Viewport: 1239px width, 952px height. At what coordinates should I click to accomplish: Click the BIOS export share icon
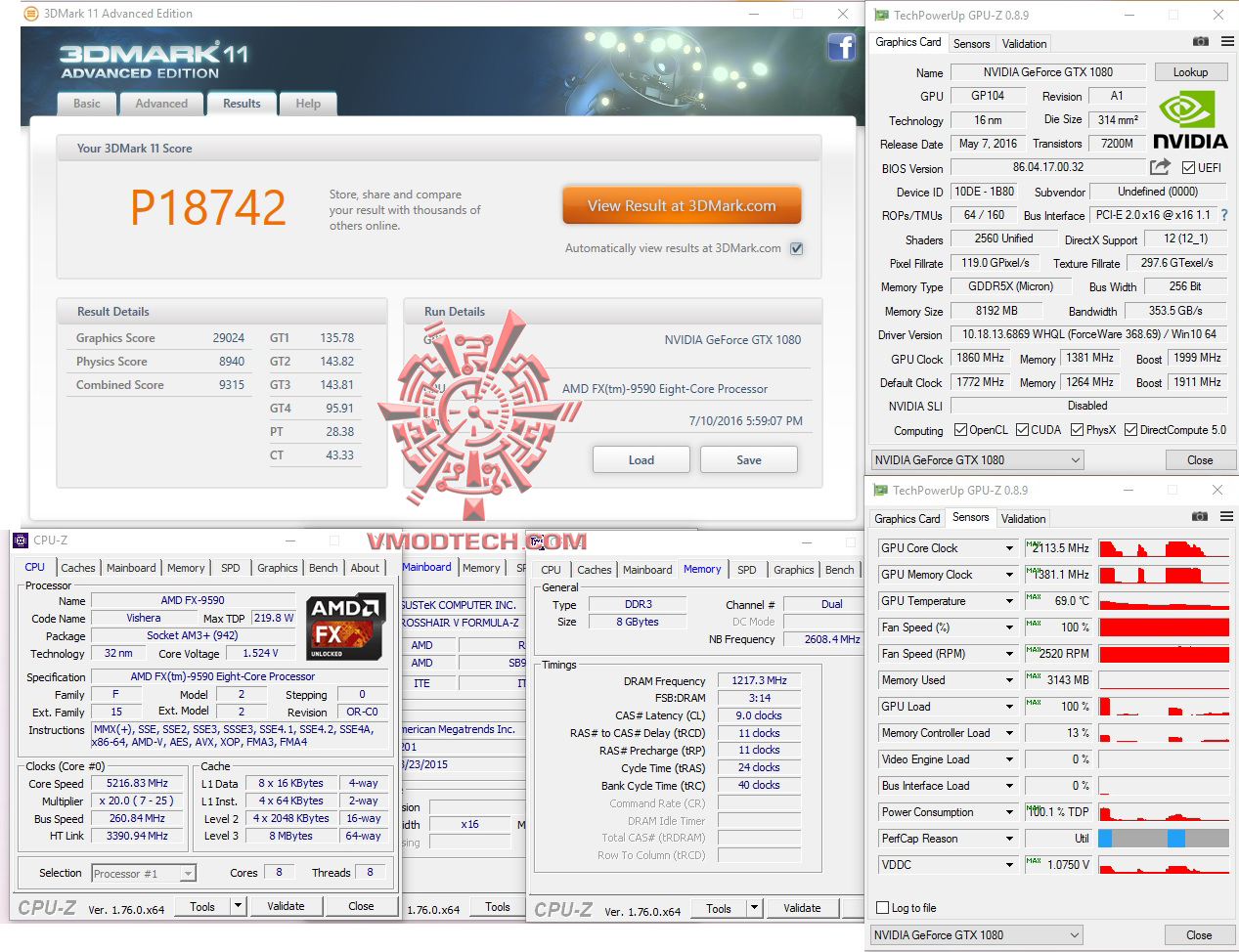tap(1160, 167)
